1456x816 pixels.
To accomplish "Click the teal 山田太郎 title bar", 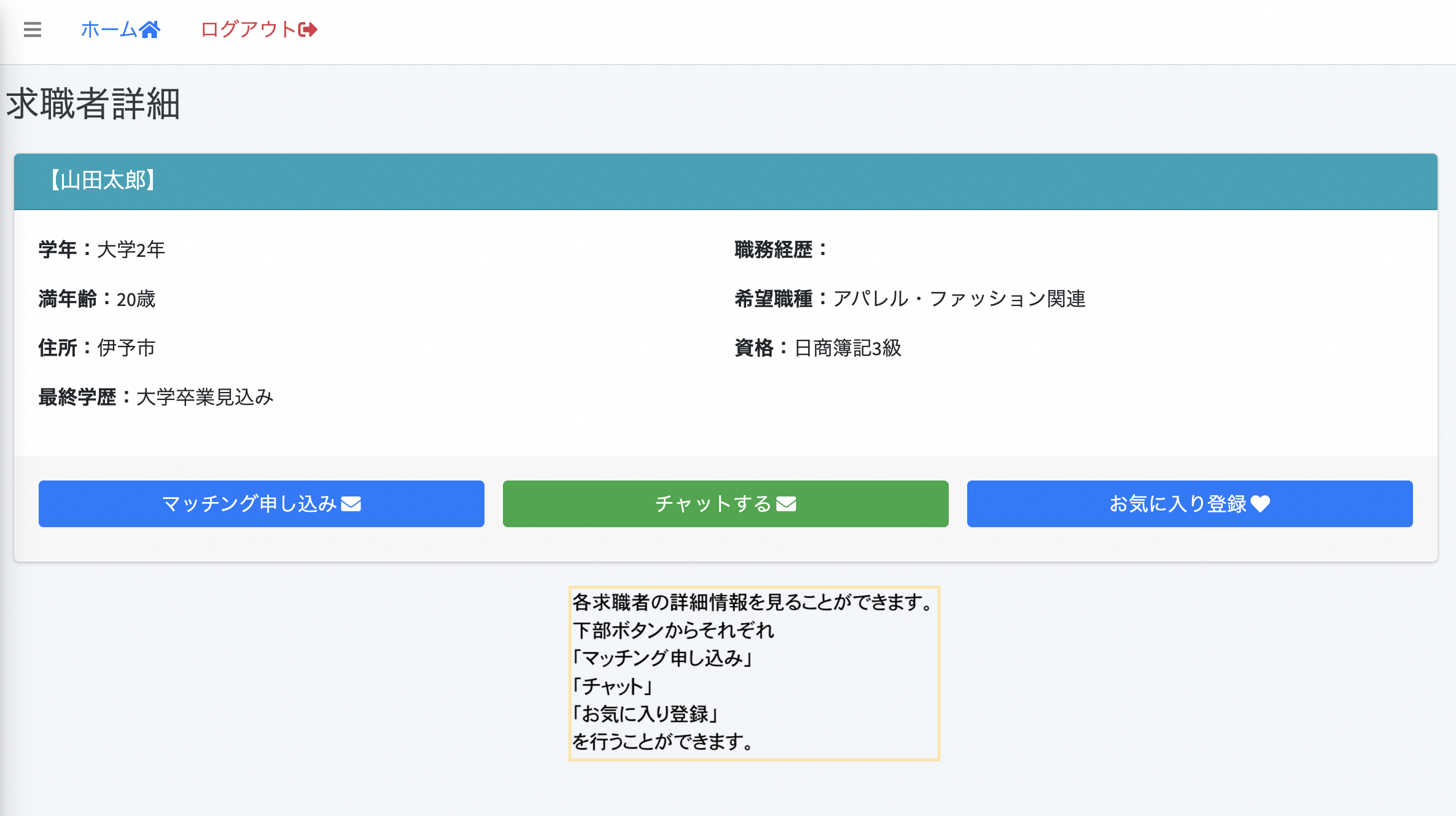I will pyautogui.click(x=728, y=181).
